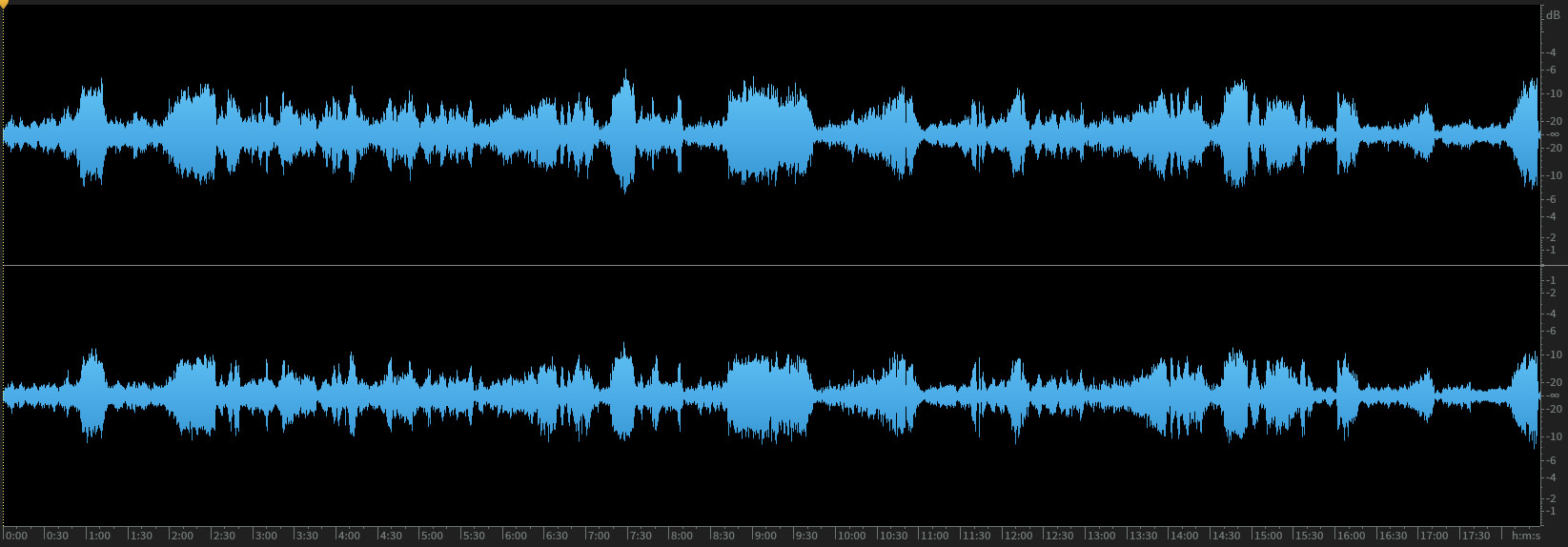
Task: Select the 17:30 mark on the time ruler
Action: (x=1475, y=536)
